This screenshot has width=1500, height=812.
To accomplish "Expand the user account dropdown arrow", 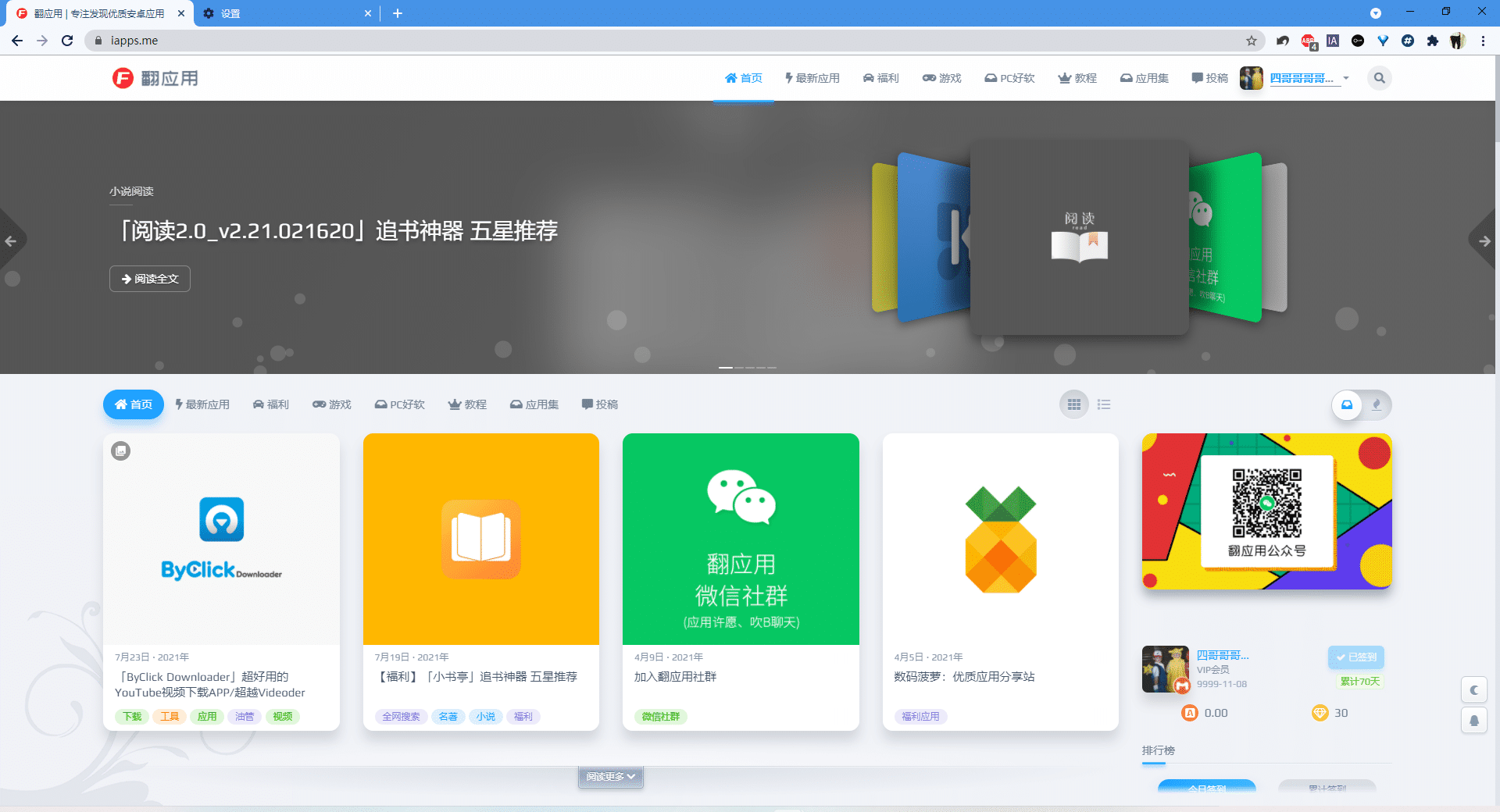I will coord(1346,78).
